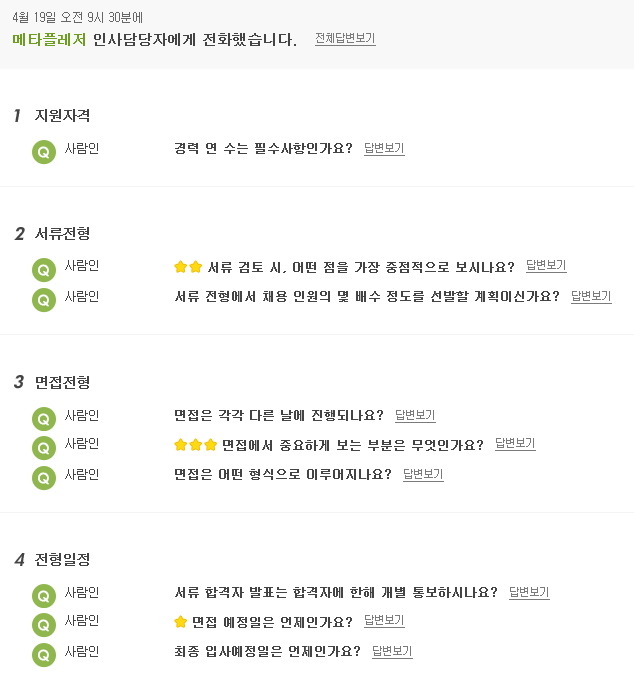Screen dimensions: 634x678
Task: Expand answer for 서류 검토 시 중점적으로 보시나요
Action: pyautogui.click(x=546, y=265)
